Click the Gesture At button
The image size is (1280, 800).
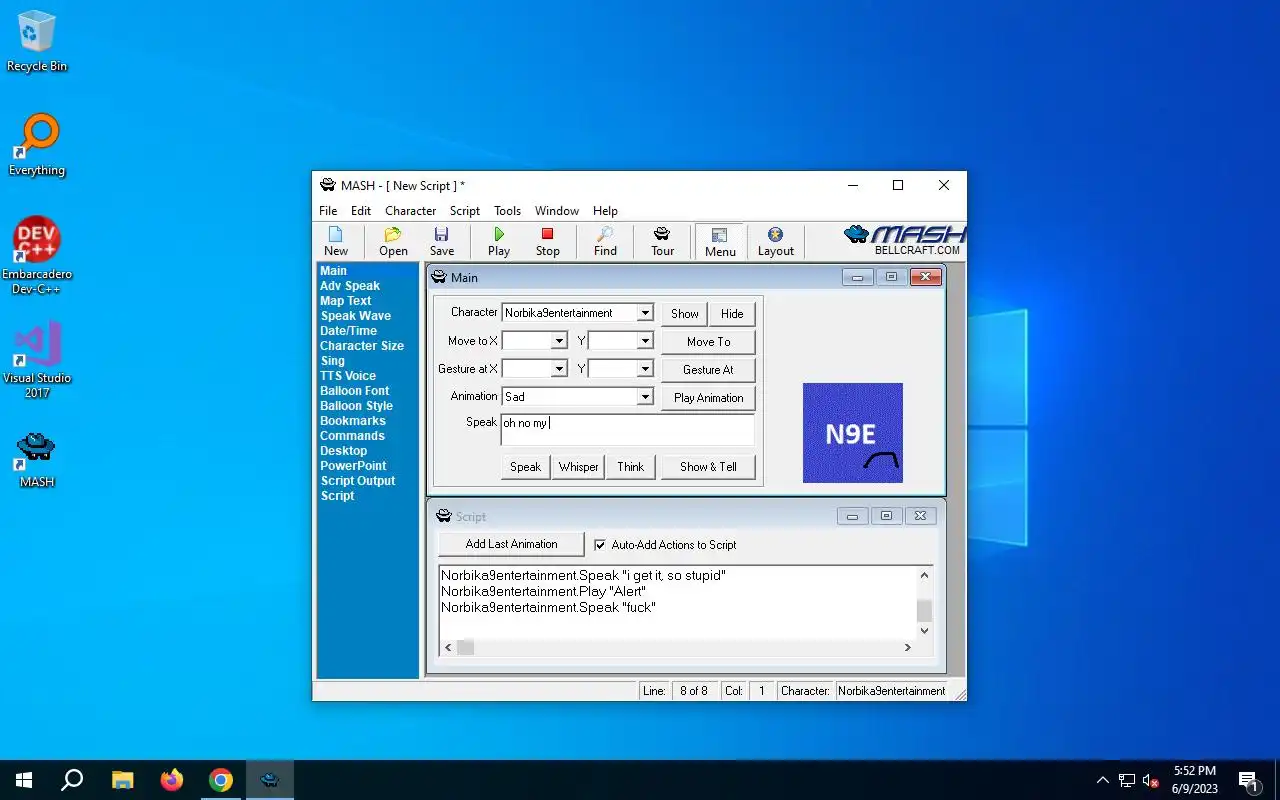pyautogui.click(x=708, y=369)
